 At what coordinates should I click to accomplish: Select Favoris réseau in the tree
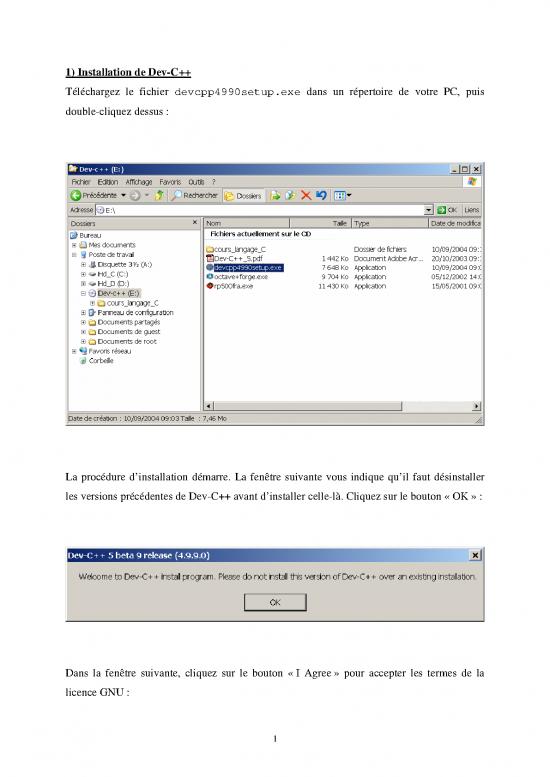[x=110, y=351]
